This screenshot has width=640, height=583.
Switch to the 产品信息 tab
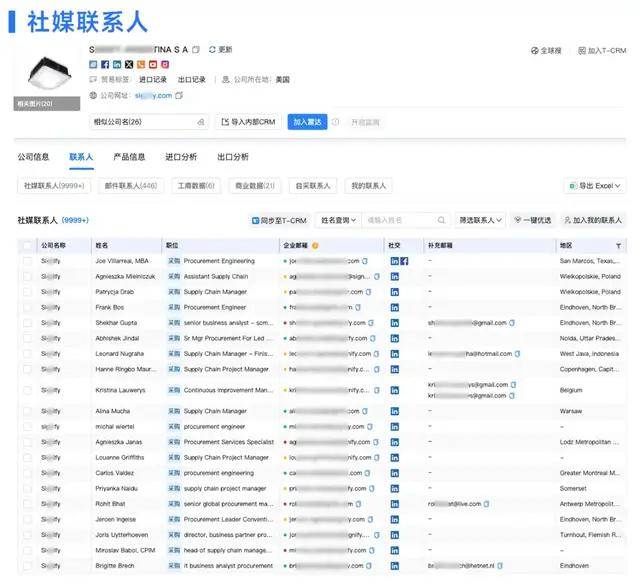pos(129,157)
